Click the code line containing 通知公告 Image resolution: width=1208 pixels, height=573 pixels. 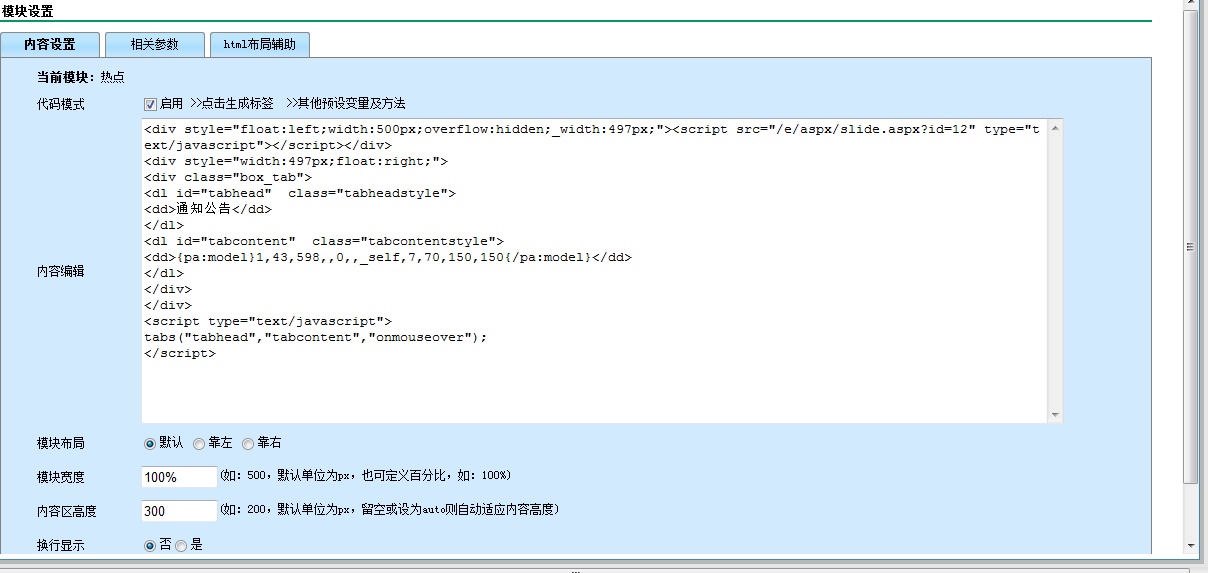208,209
